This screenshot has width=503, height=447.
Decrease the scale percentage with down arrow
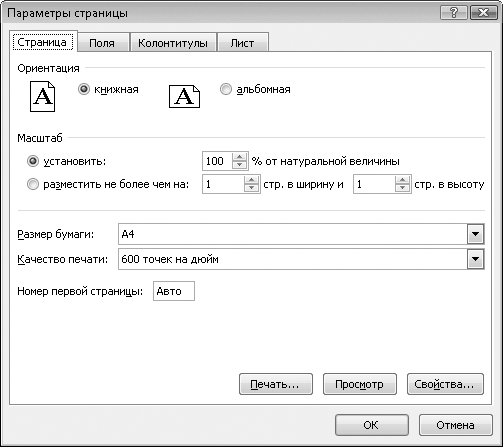(x=239, y=165)
